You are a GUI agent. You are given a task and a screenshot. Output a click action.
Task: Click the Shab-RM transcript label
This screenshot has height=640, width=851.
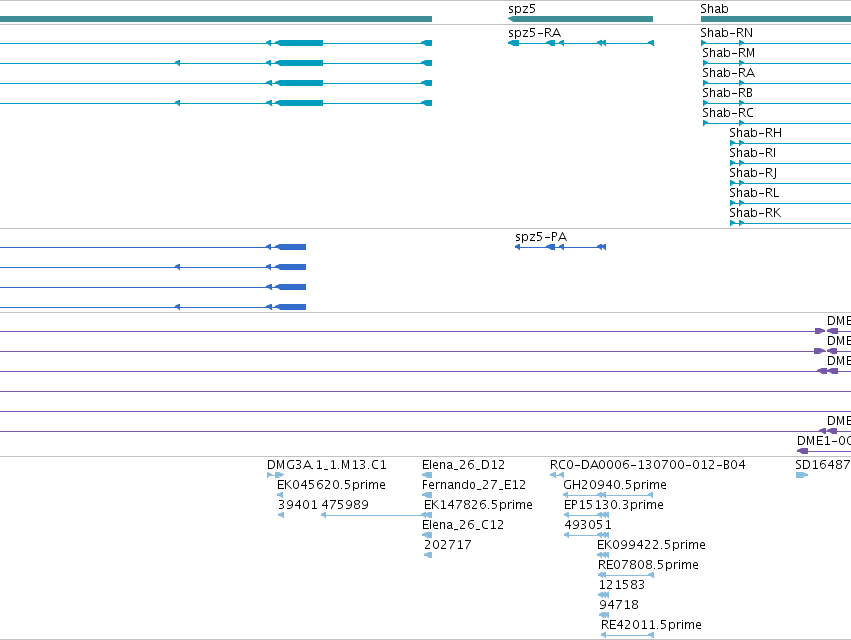click(x=728, y=53)
